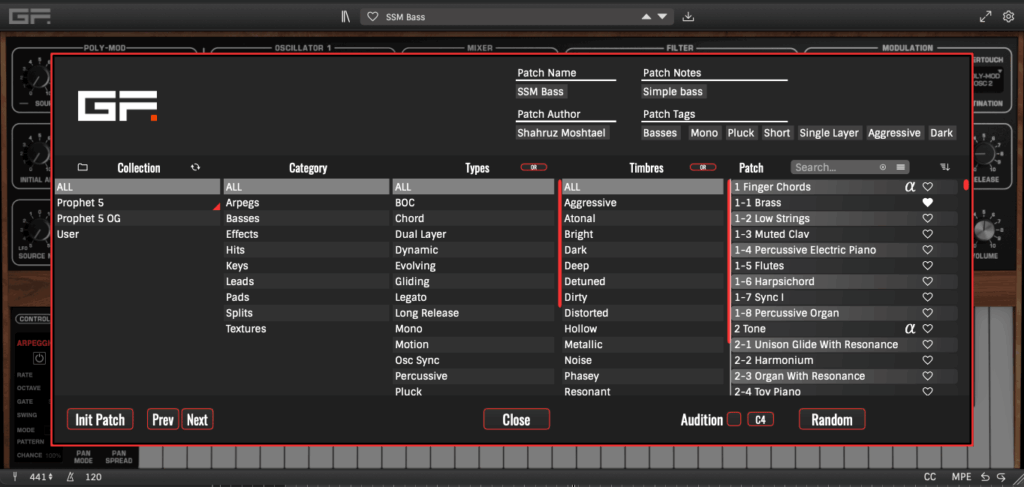Open the Audition note C4 selector
Image resolution: width=1024 pixels, height=487 pixels.
[x=760, y=420]
